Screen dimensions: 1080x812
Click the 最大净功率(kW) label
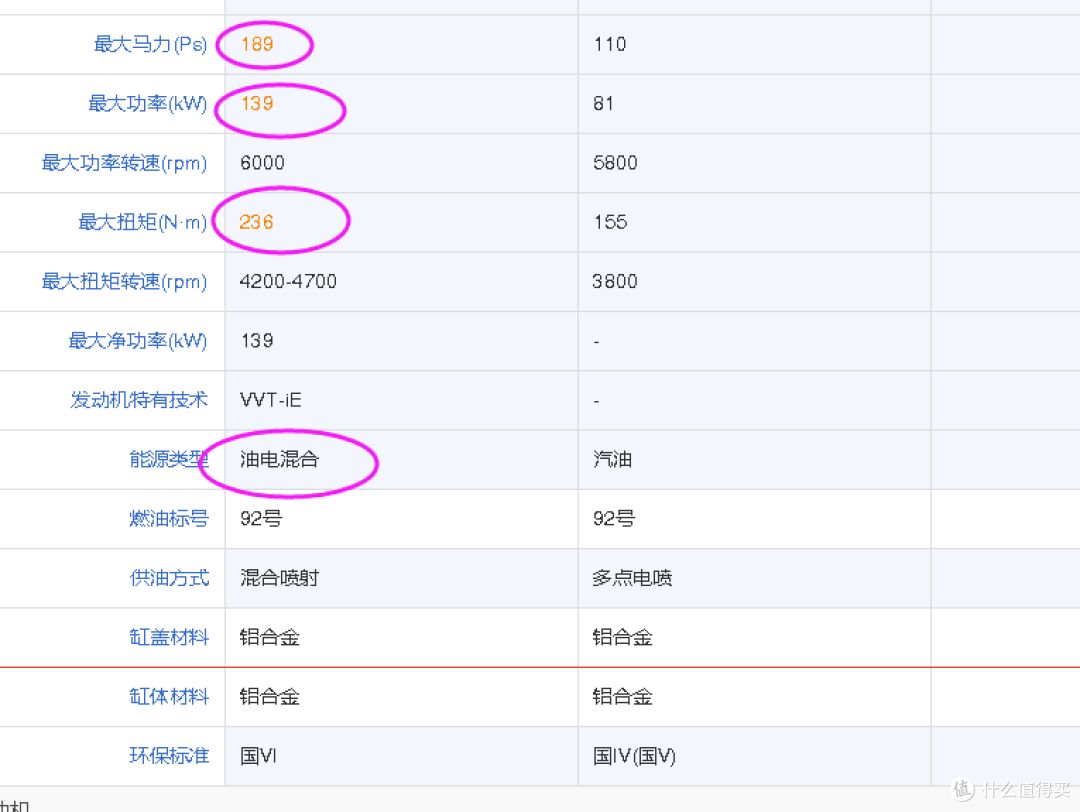coord(138,341)
